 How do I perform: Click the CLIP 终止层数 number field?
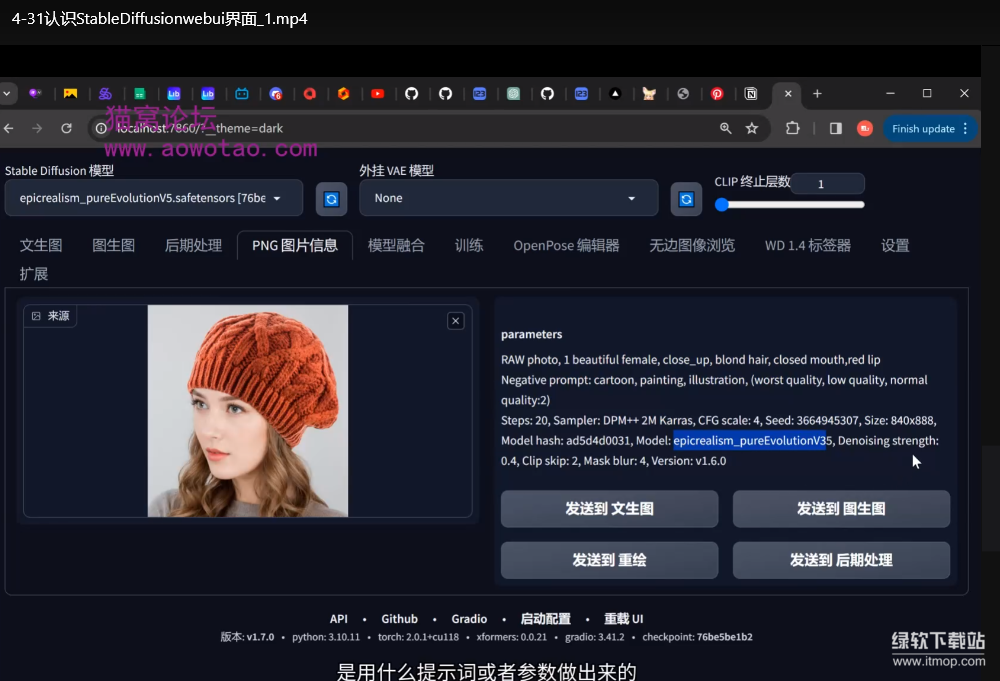point(826,184)
